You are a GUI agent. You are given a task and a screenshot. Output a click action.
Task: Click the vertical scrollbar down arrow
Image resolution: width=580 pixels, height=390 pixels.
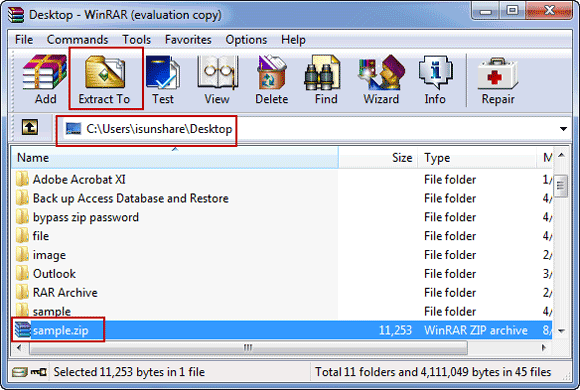click(561, 331)
